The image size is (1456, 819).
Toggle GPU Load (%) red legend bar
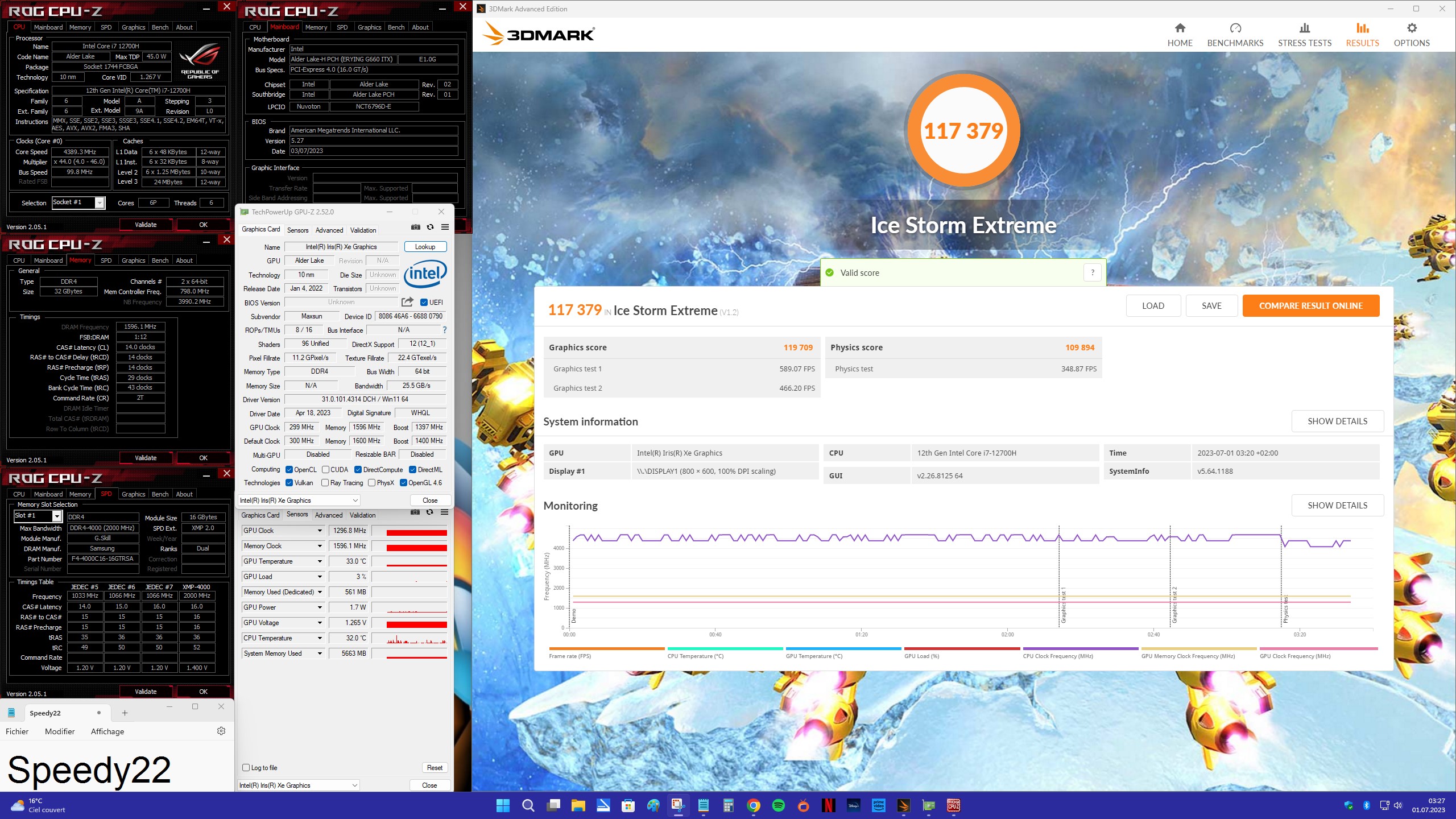coord(962,648)
